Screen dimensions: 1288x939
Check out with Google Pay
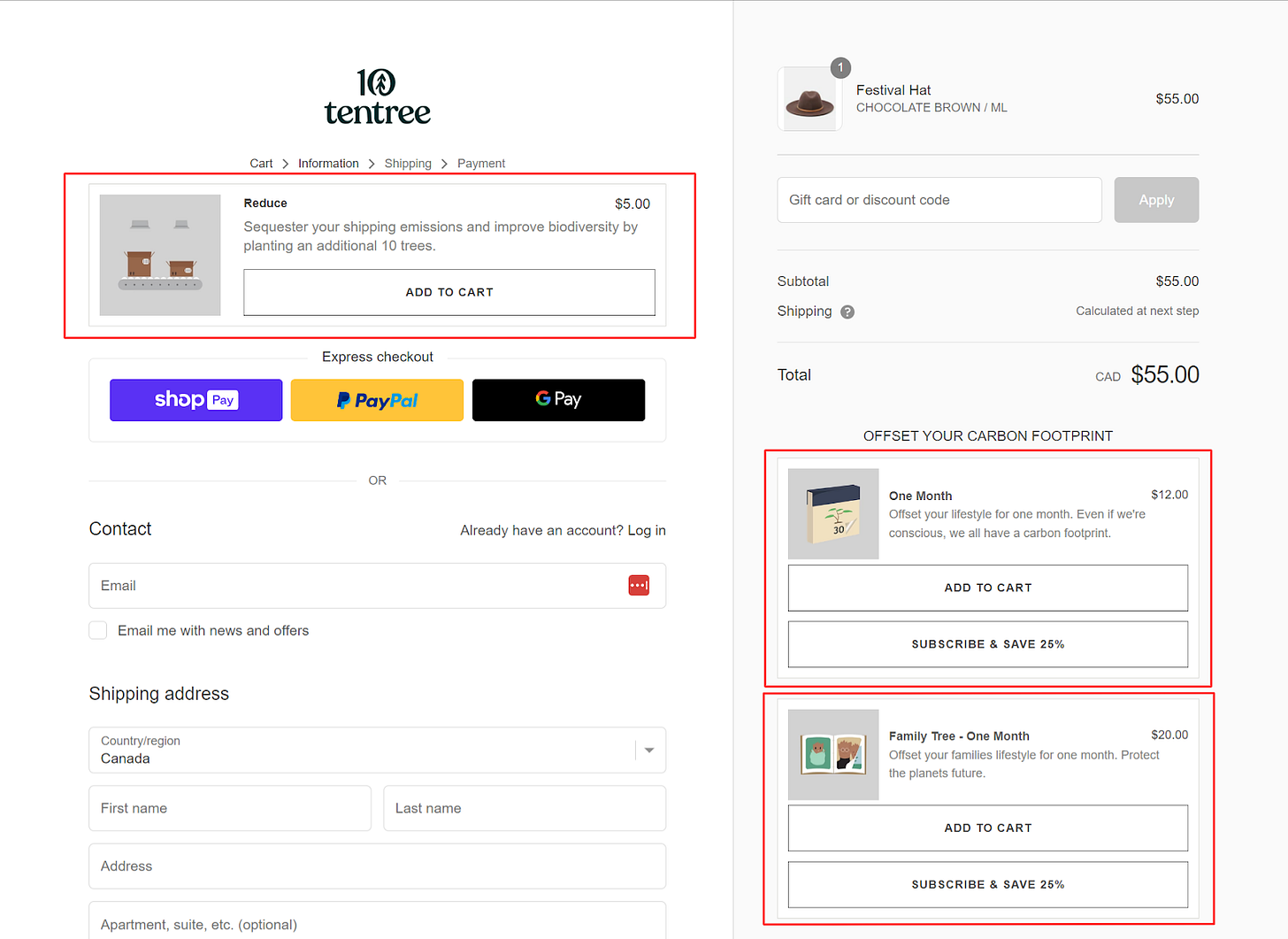[x=558, y=400]
